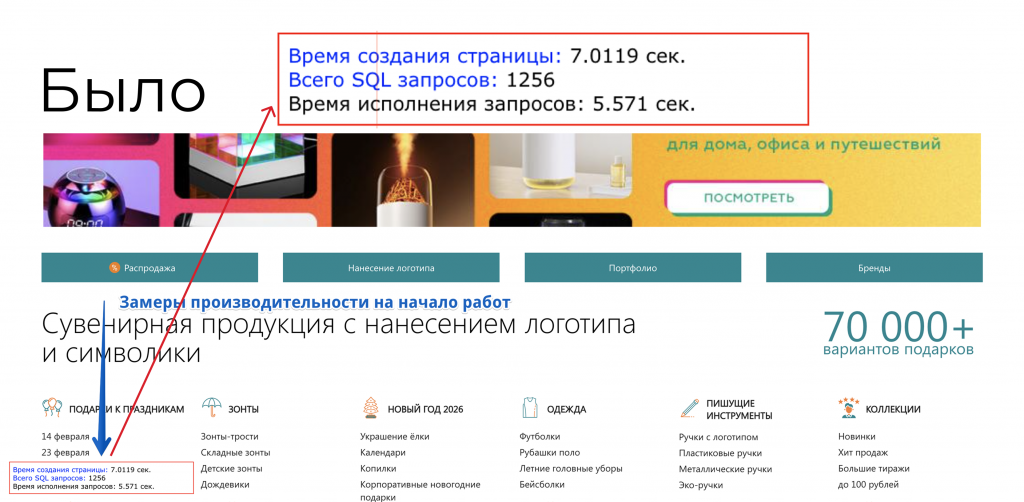This screenshot has height=502, width=1024.
Task: Open Копилки link
Action: pyautogui.click(x=378, y=468)
